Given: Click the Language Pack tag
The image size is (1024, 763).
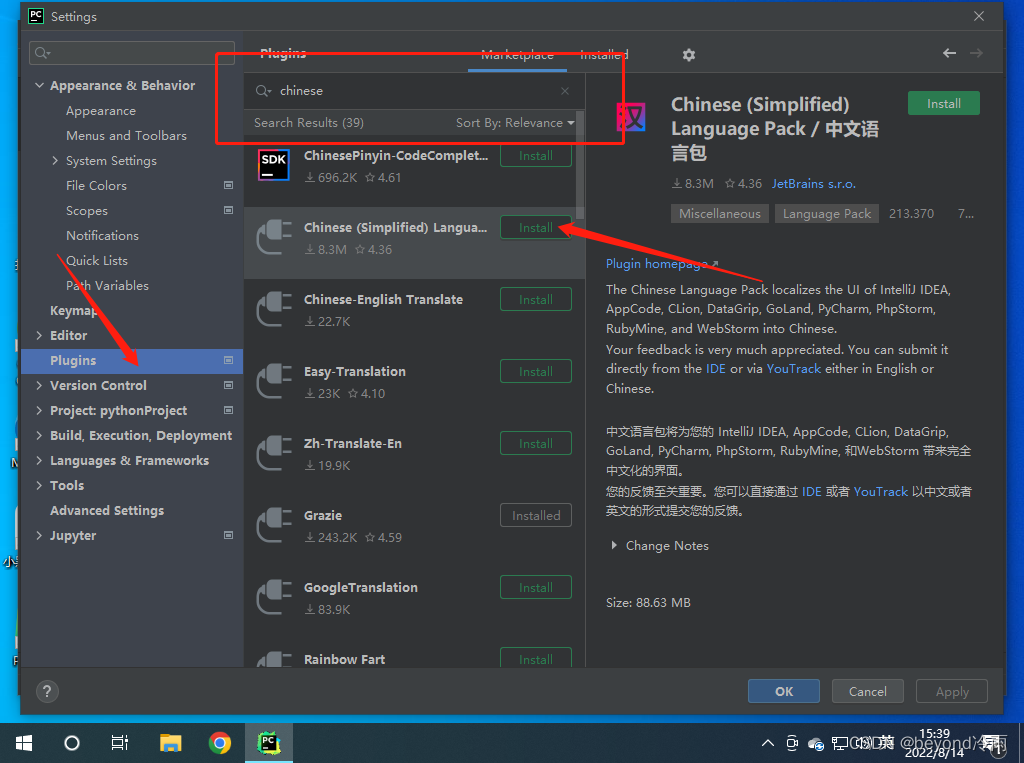Looking at the screenshot, I should 827,214.
